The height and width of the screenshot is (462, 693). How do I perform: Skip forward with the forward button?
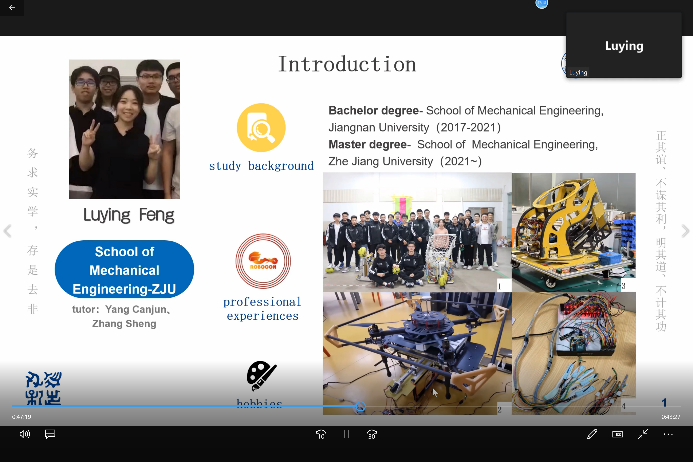[x=372, y=434]
